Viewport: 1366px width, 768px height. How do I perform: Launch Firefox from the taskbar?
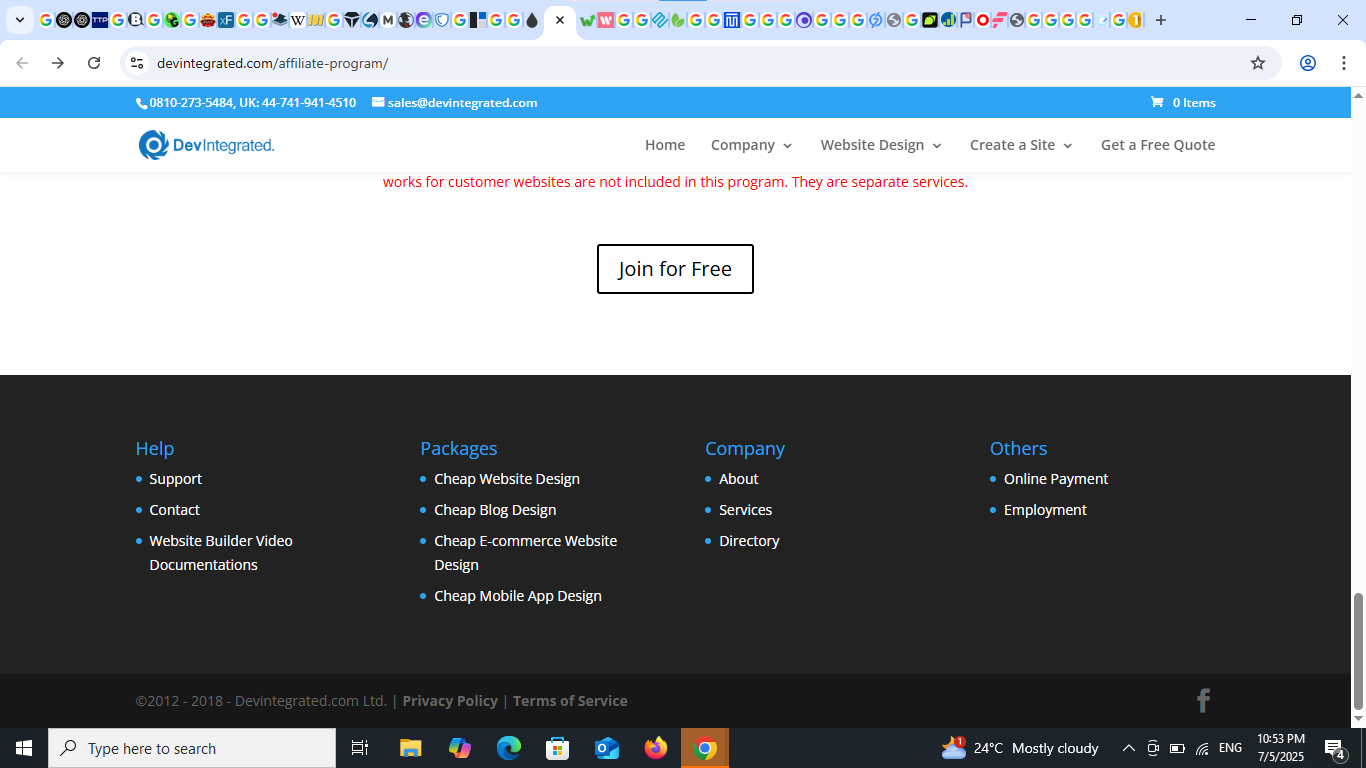[656, 748]
